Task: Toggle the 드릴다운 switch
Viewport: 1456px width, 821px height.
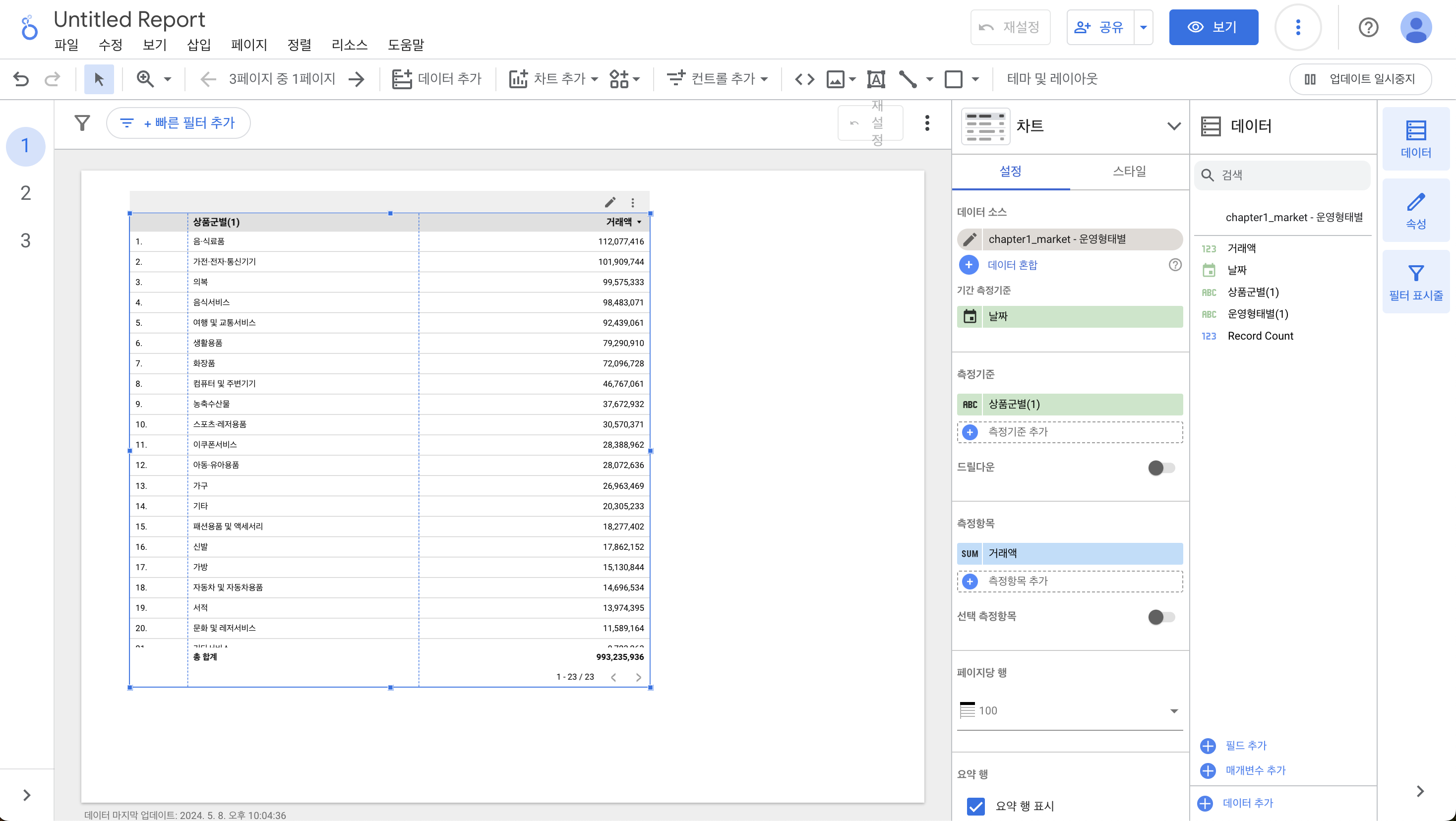Action: click(x=1161, y=468)
